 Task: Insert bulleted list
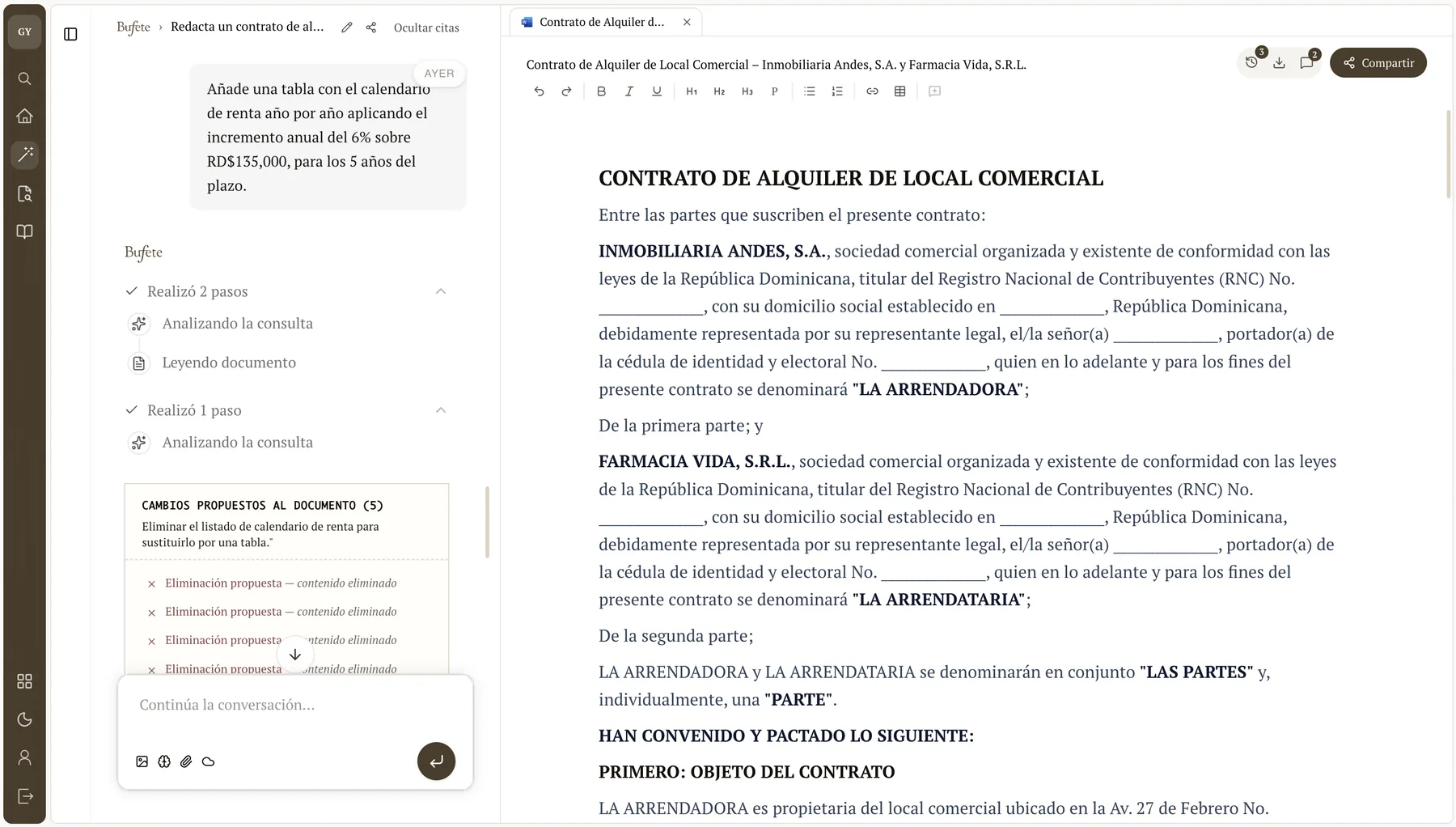809,91
